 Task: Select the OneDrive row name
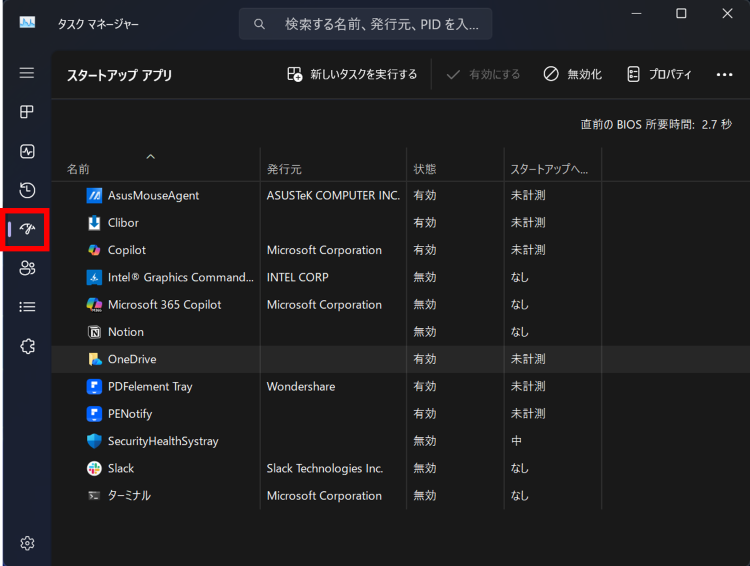click(x=132, y=359)
